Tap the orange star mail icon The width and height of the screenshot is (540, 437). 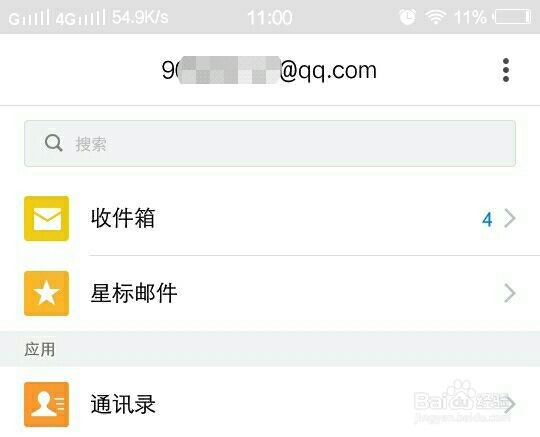(46, 293)
